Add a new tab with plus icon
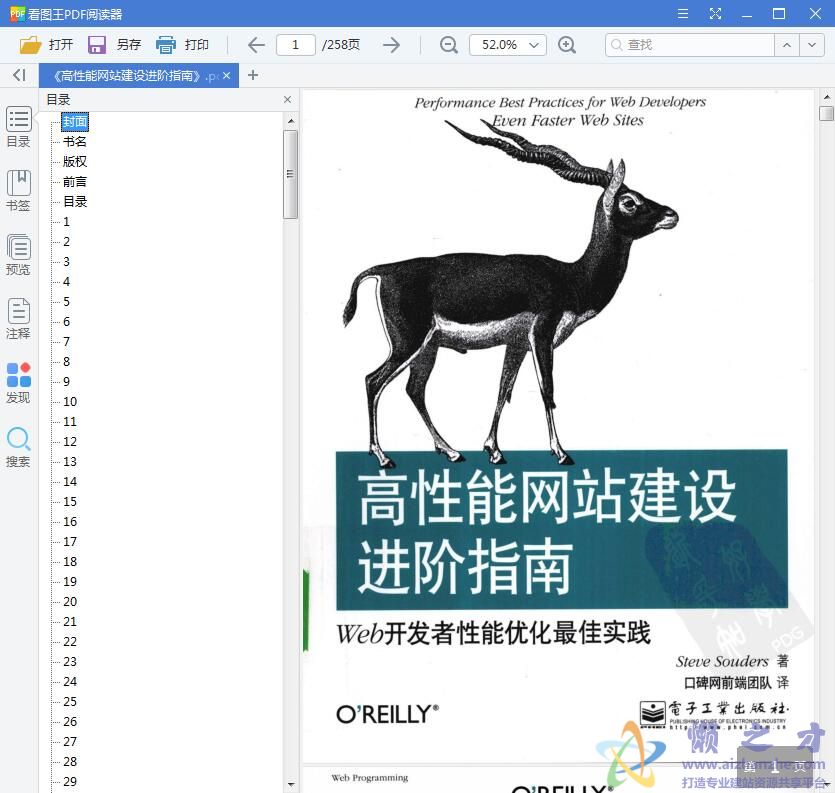The width and height of the screenshot is (835, 793). [253, 75]
